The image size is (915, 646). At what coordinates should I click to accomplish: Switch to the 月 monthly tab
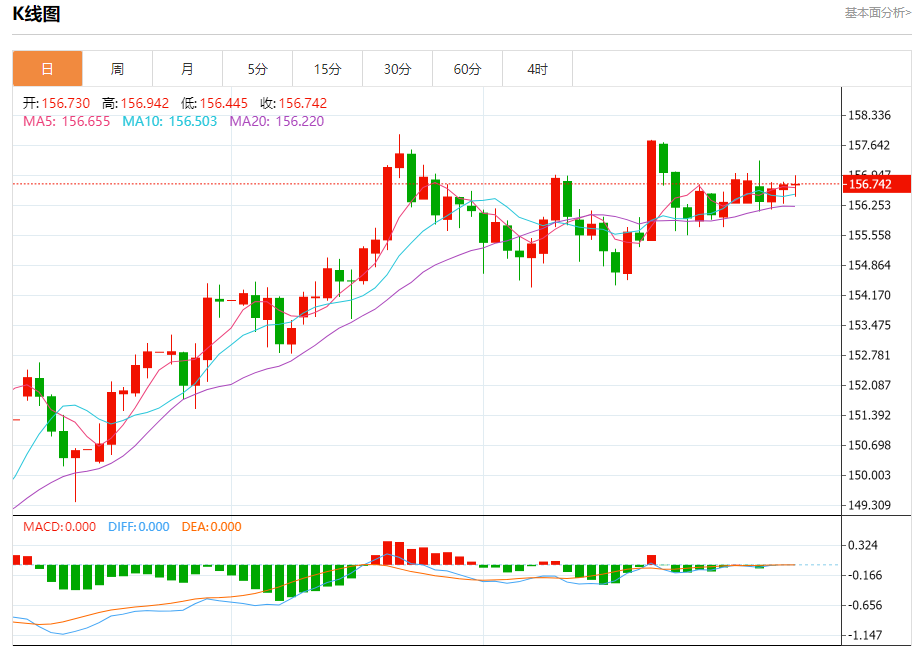[187, 69]
